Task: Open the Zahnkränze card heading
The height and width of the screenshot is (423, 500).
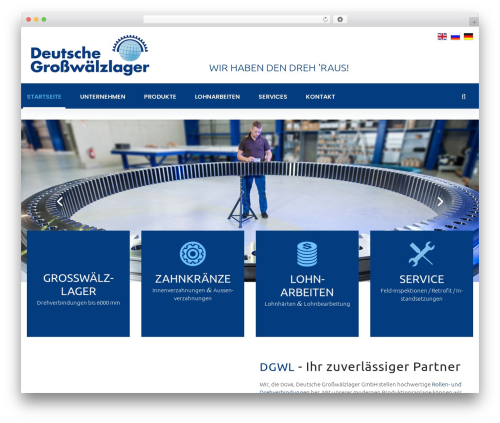Action: pyautogui.click(x=193, y=279)
